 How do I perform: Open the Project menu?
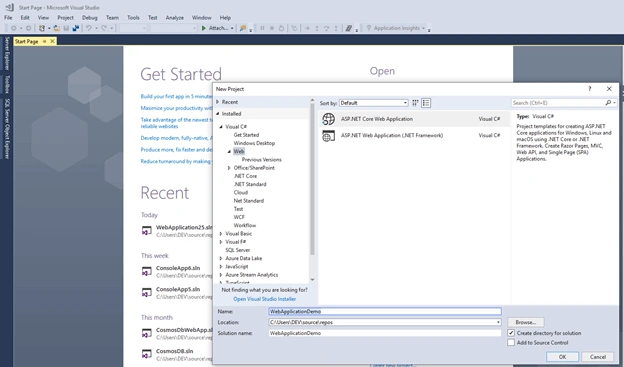click(65, 18)
